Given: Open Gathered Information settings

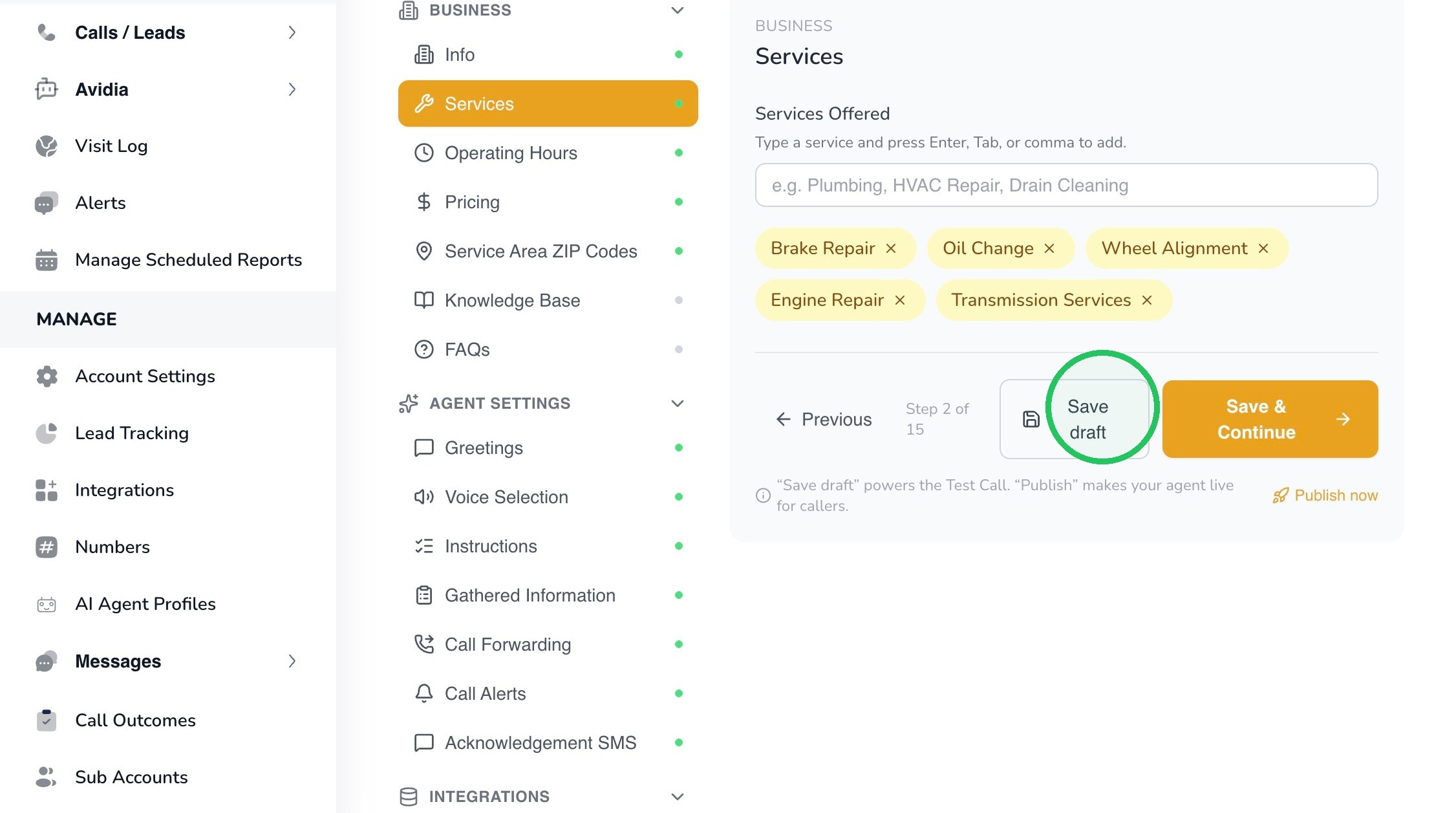Looking at the screenshot, I should (548, 595).
